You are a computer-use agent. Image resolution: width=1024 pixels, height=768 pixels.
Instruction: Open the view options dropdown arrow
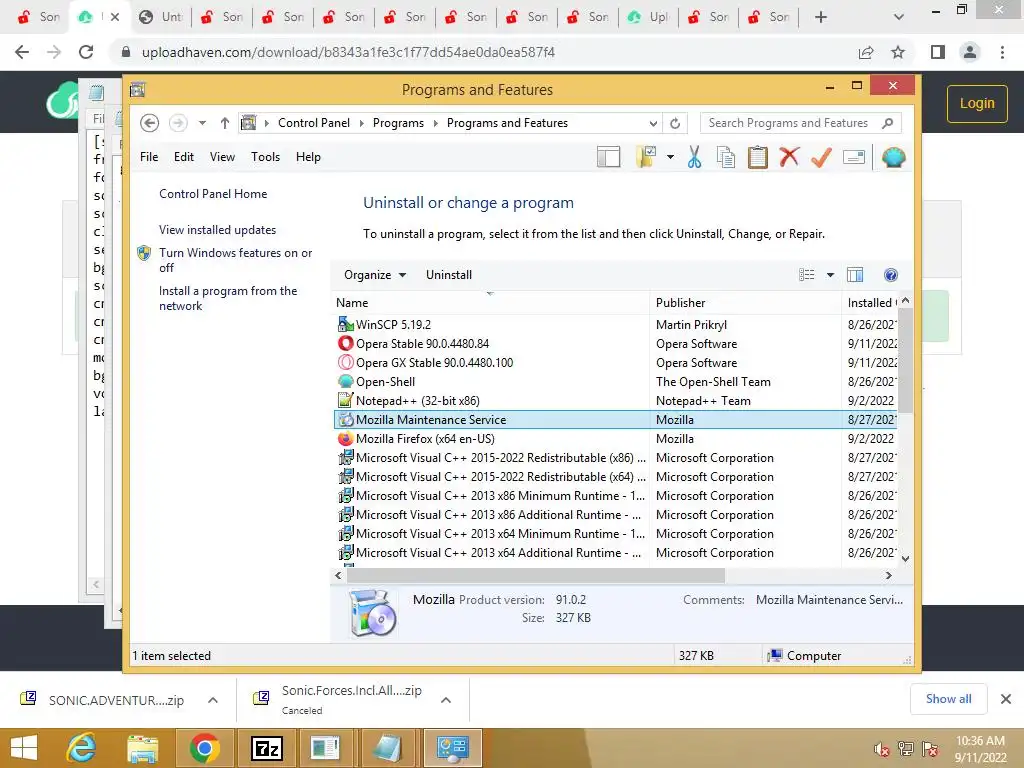point(831,275)
